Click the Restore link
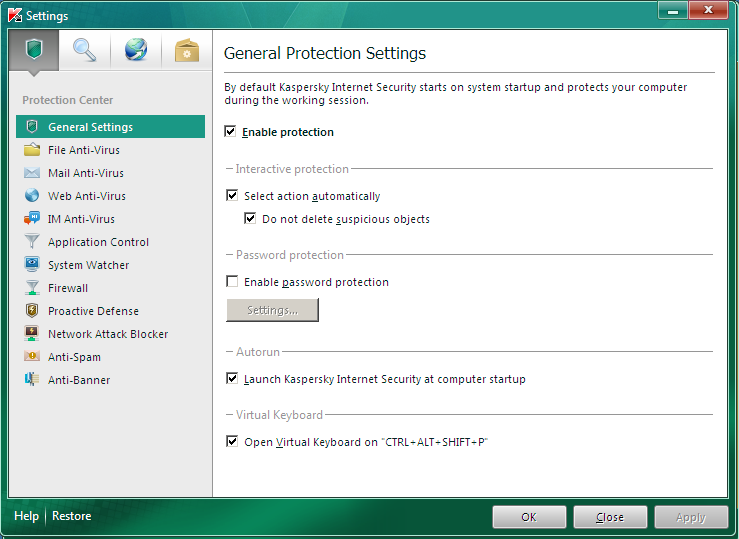Image resolution: width=739 pixels, height=539 pixels. tap(72, 516)
